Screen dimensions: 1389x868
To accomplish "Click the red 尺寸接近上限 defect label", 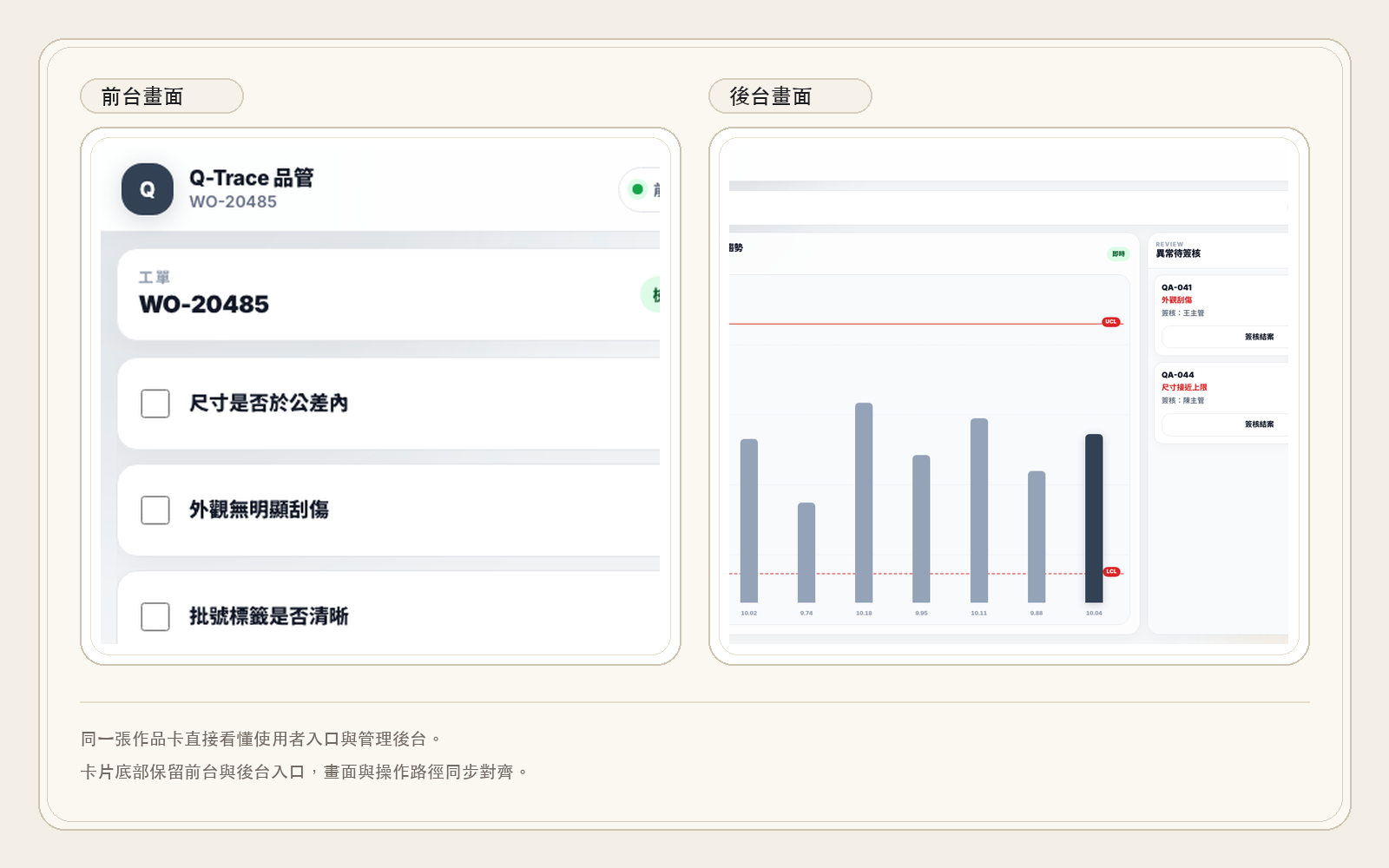I will click(x=1184, y=388).
